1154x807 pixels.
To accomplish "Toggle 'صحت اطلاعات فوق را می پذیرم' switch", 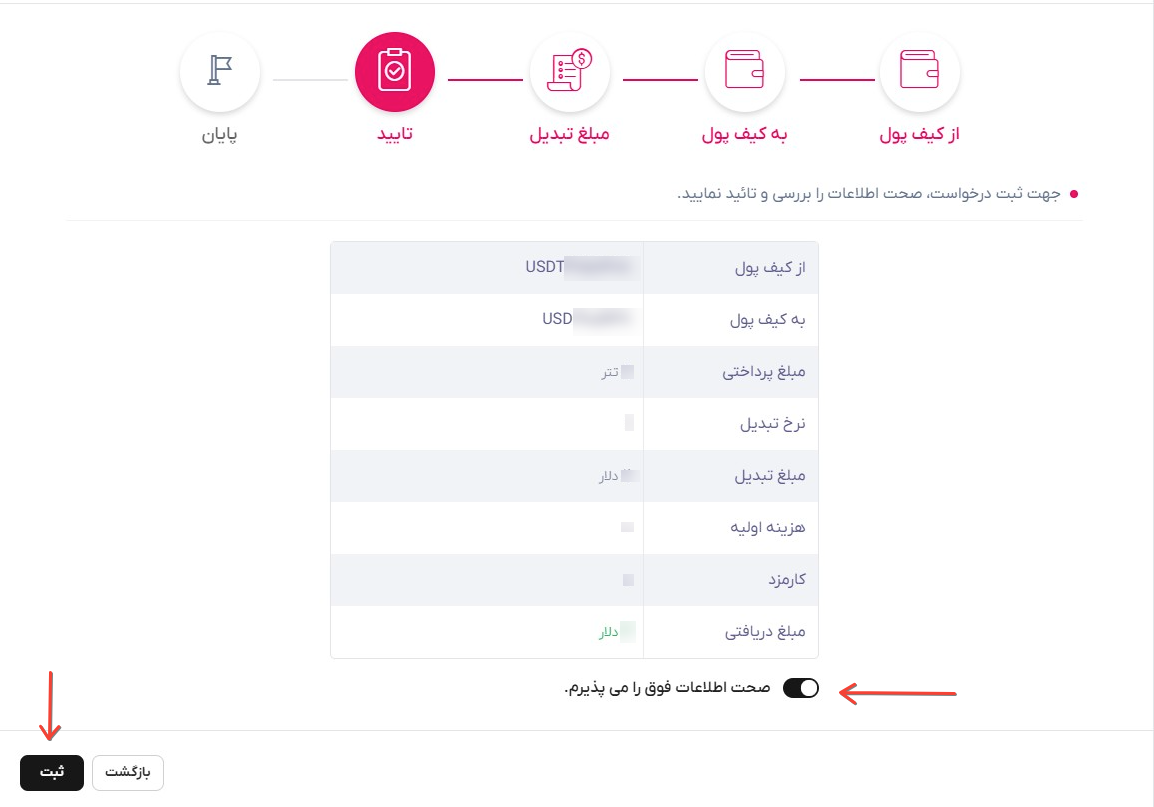I will tap(801, 688).
